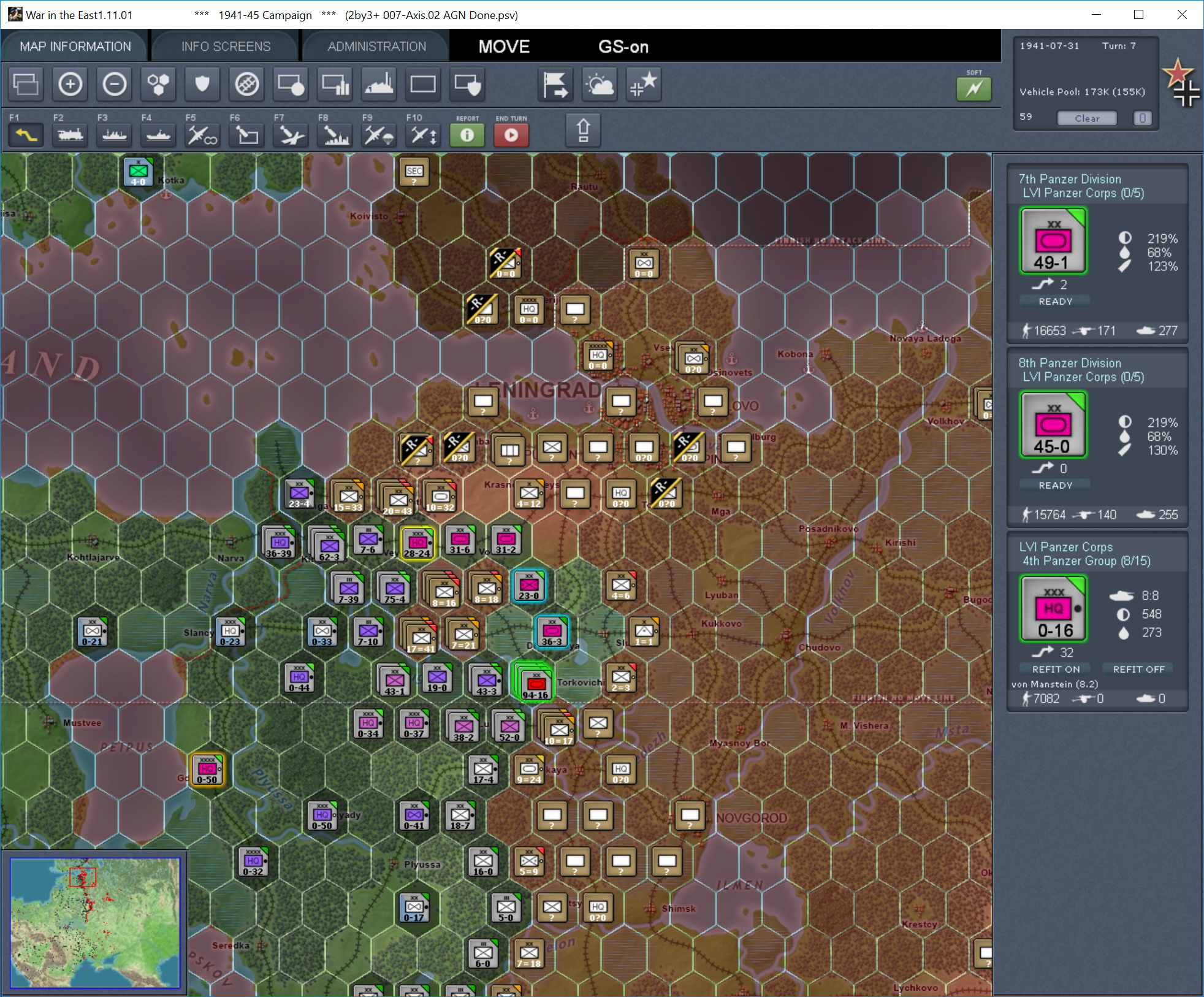
Task: Toggle the unit modes rectangle-circle icon
Action: click(291, 84)
